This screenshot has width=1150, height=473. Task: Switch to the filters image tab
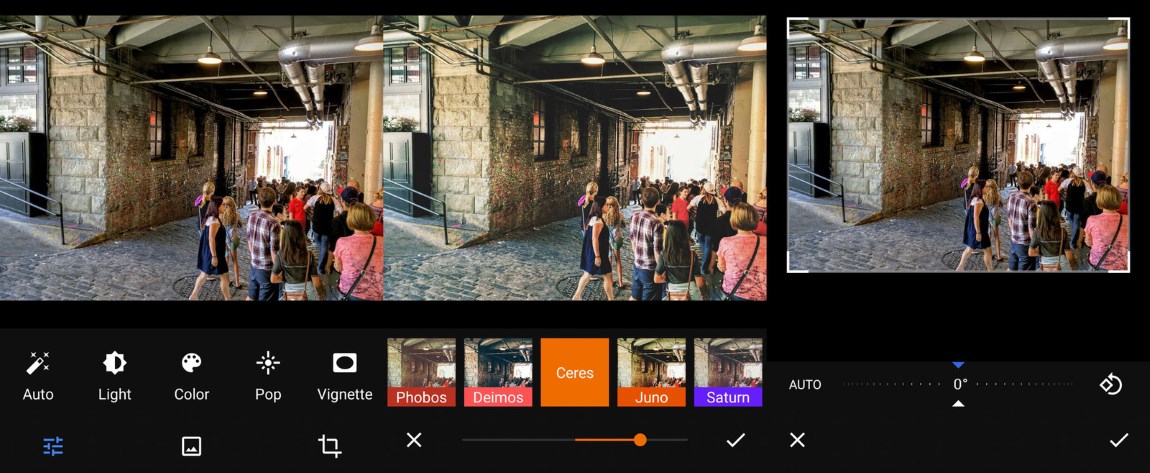click(191, 446)
